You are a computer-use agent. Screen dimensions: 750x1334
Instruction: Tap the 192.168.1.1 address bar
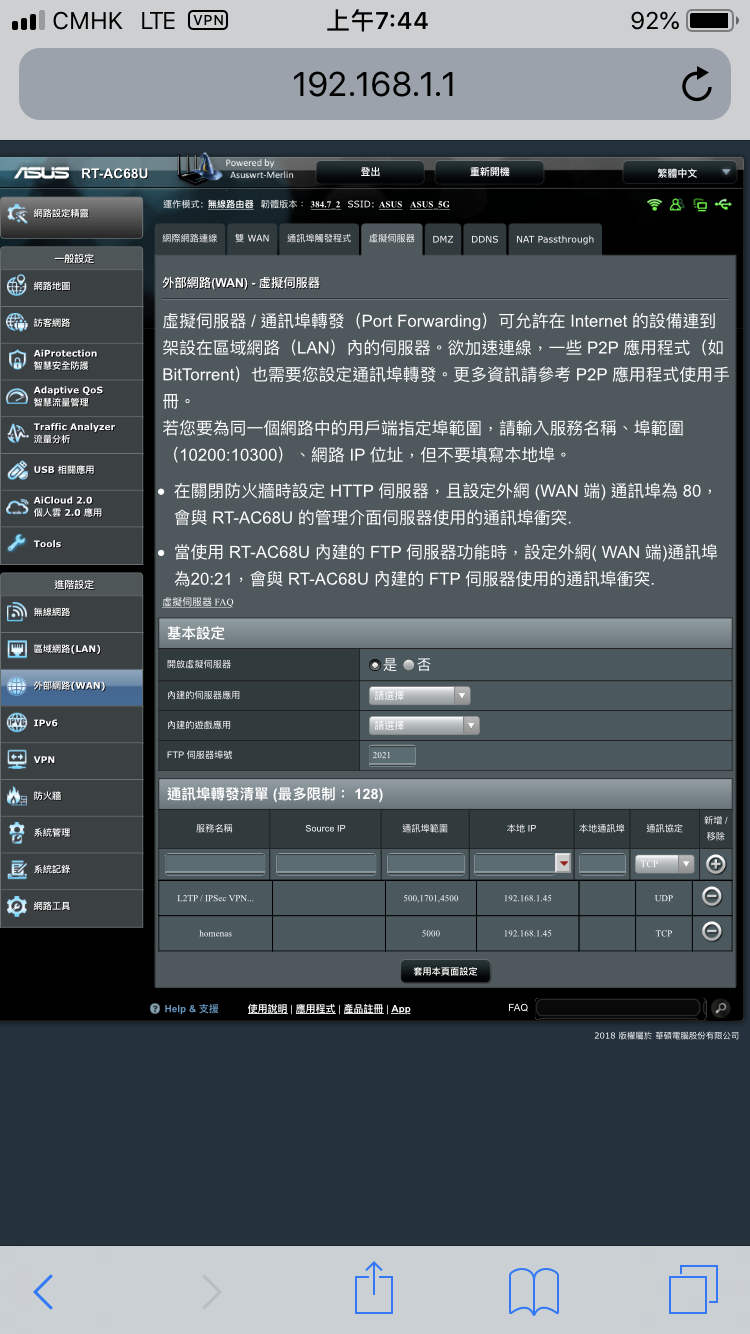[375, 84]
